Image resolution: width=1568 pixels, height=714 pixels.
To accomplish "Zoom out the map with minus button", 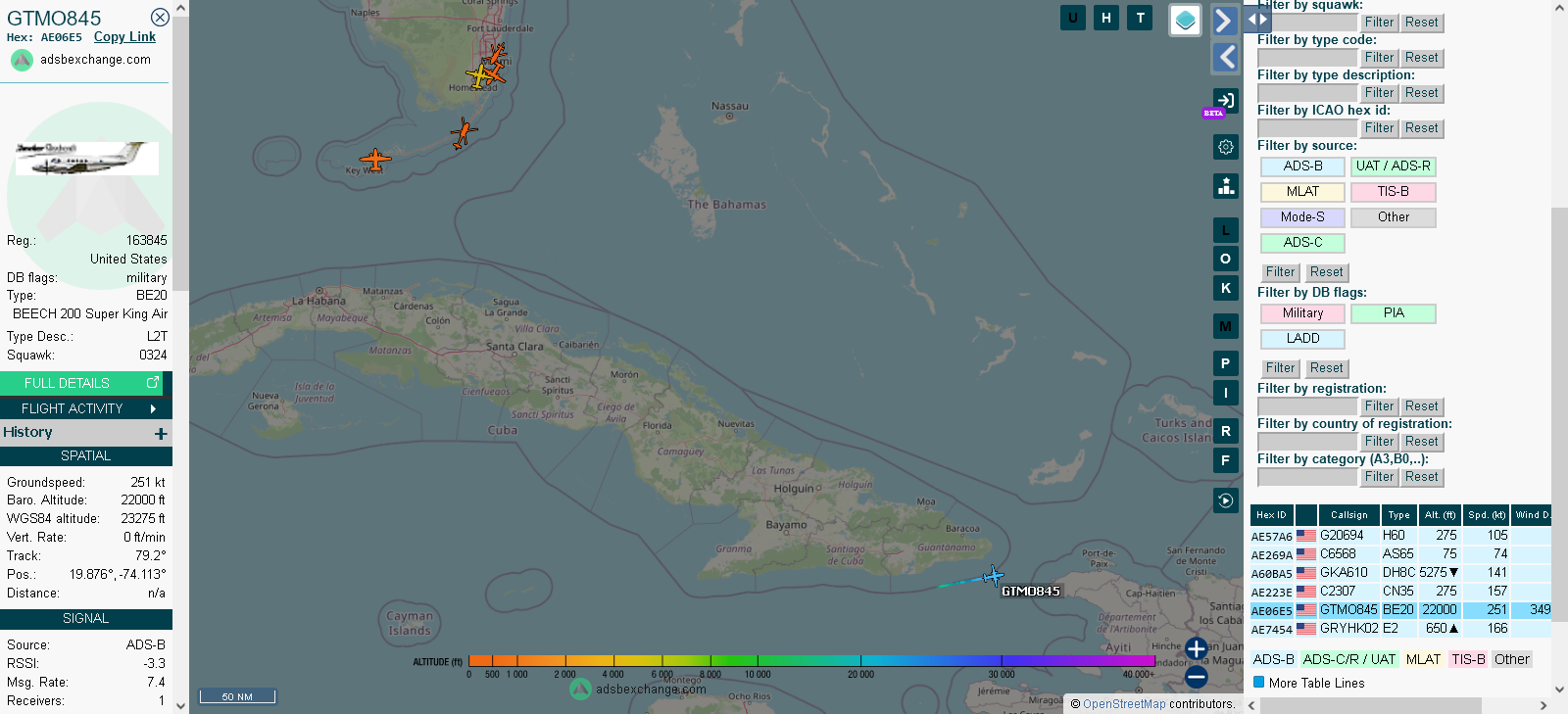I will tap(1197, 677).
